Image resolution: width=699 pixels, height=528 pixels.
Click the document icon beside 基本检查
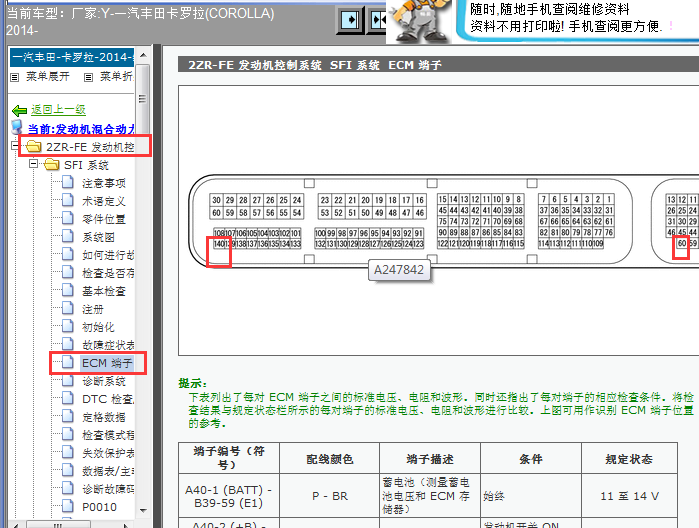point(68,290)
